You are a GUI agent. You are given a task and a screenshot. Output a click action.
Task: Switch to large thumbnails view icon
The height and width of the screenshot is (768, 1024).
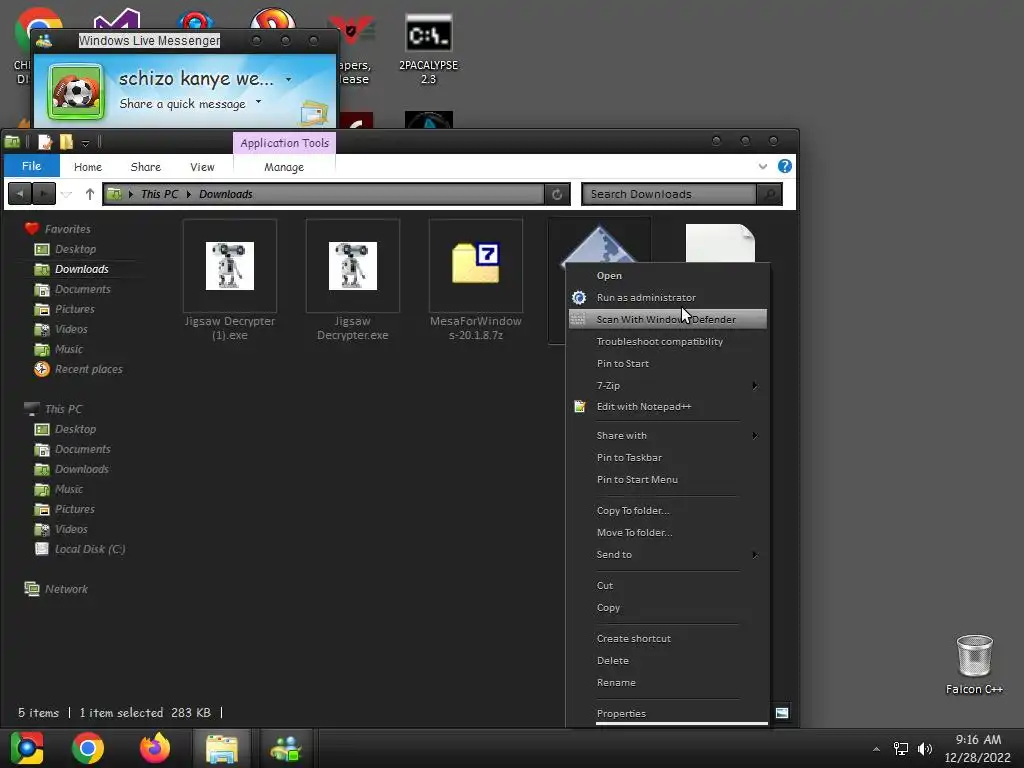[782, 712]
